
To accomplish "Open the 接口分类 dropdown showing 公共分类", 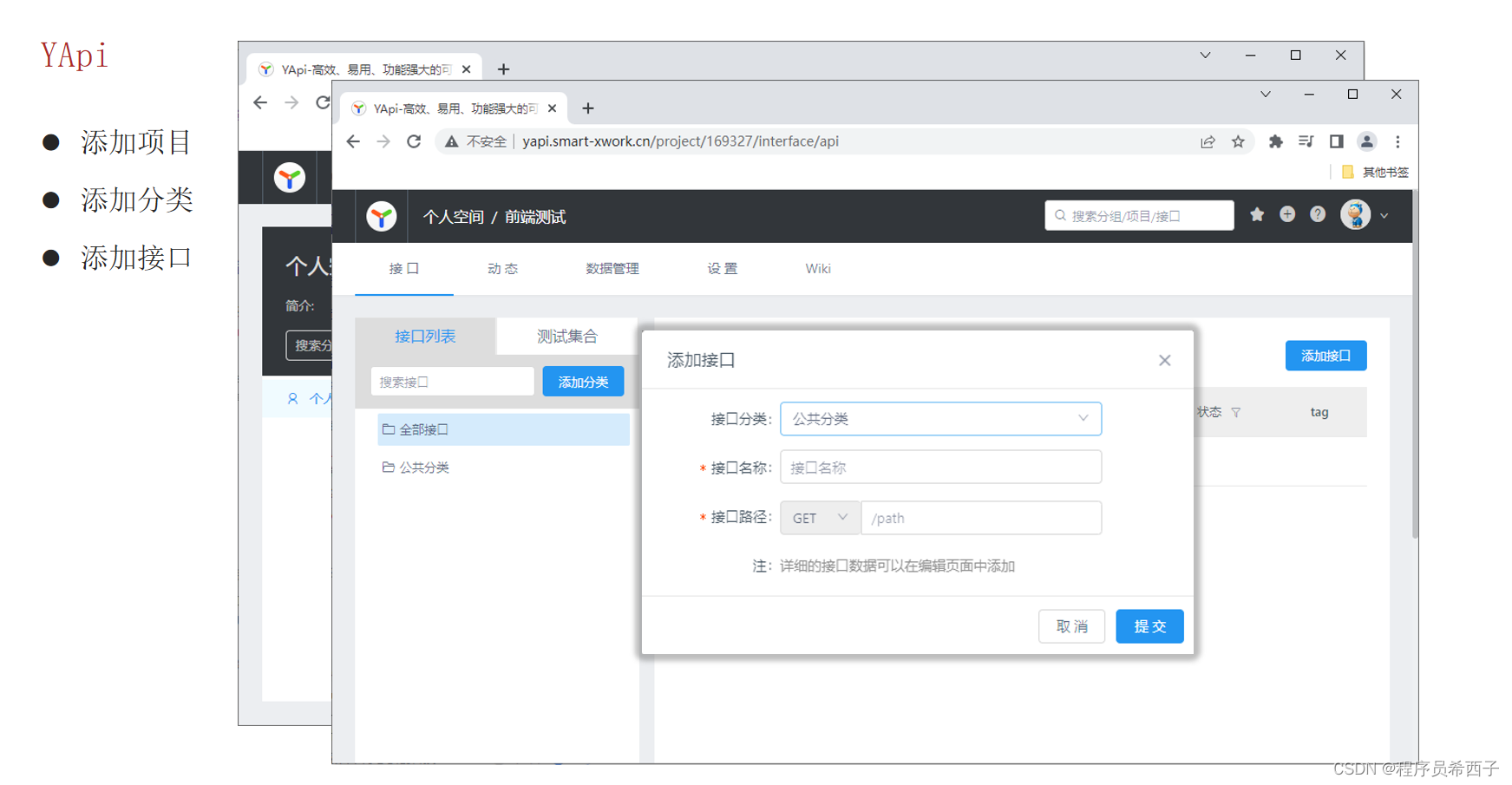I will click(941, 419).
